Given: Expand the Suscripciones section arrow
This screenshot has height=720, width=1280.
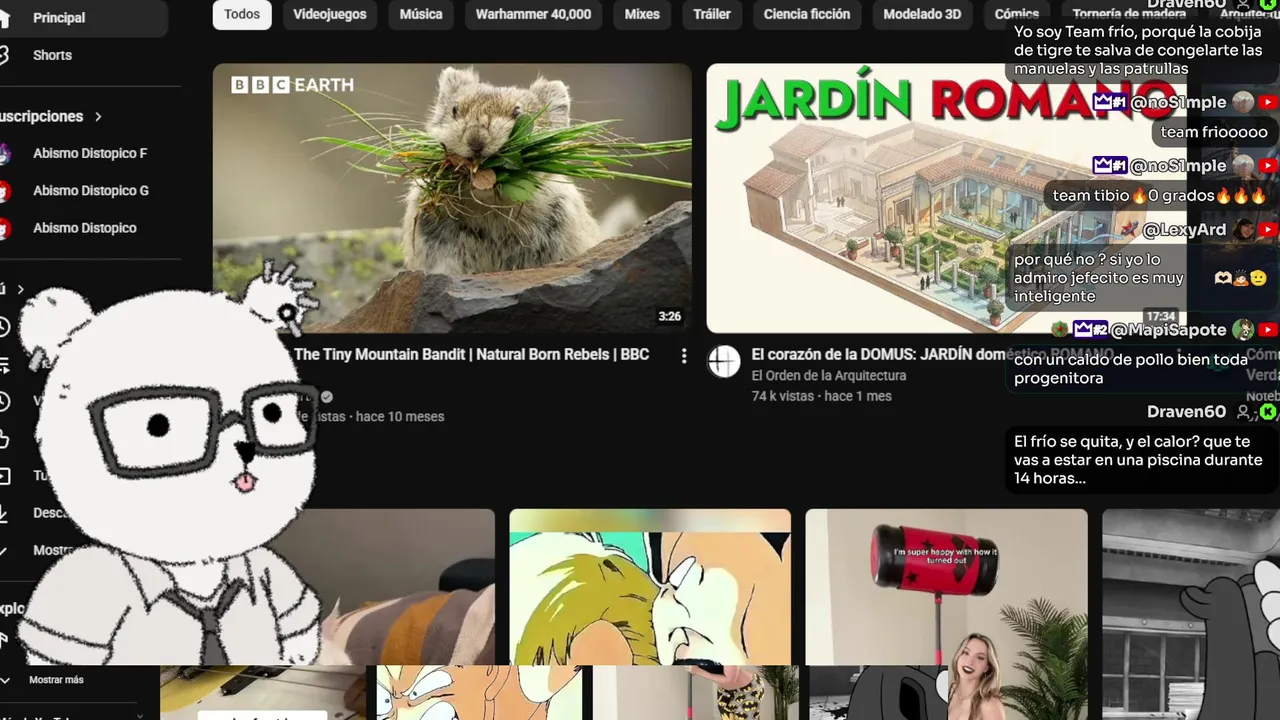Looking at the screenshot, I should [98, 117].
